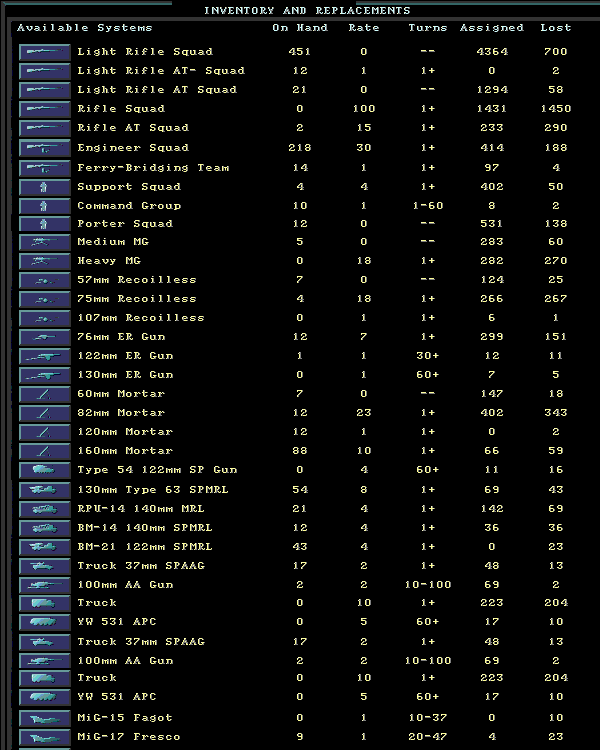Image resolution: width=600 pixels, height=750 pixels.
Task: Click Assigned value 531 for Porter Squad
Action: pyautogui.click(x=492, y=223)
